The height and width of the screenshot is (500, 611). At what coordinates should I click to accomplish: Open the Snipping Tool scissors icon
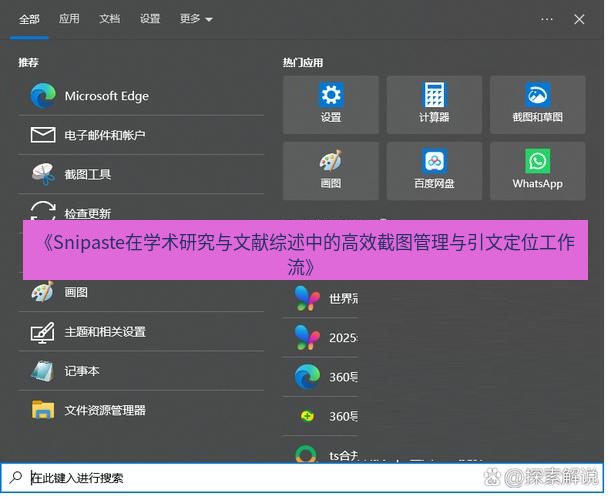(43, 174)
